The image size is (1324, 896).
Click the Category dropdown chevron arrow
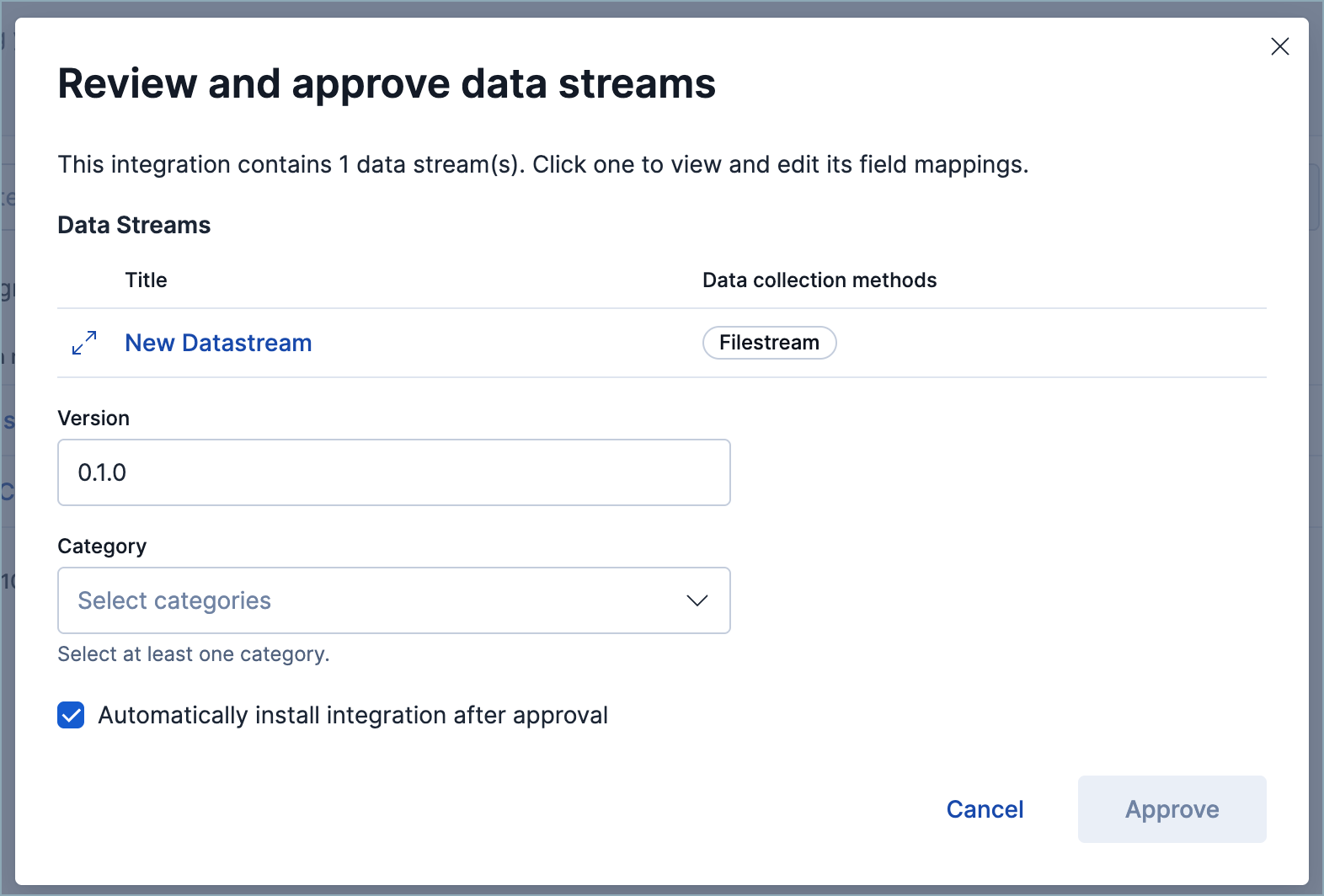point(697,600)
